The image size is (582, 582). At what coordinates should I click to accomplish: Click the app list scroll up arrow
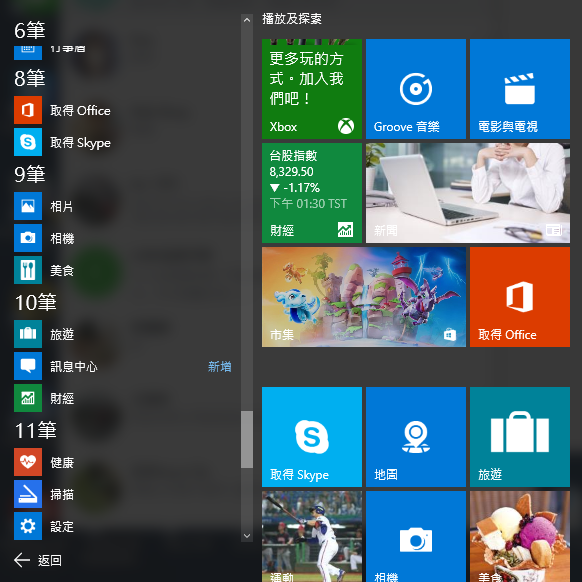pyautogui.click(x=247, y=20)
